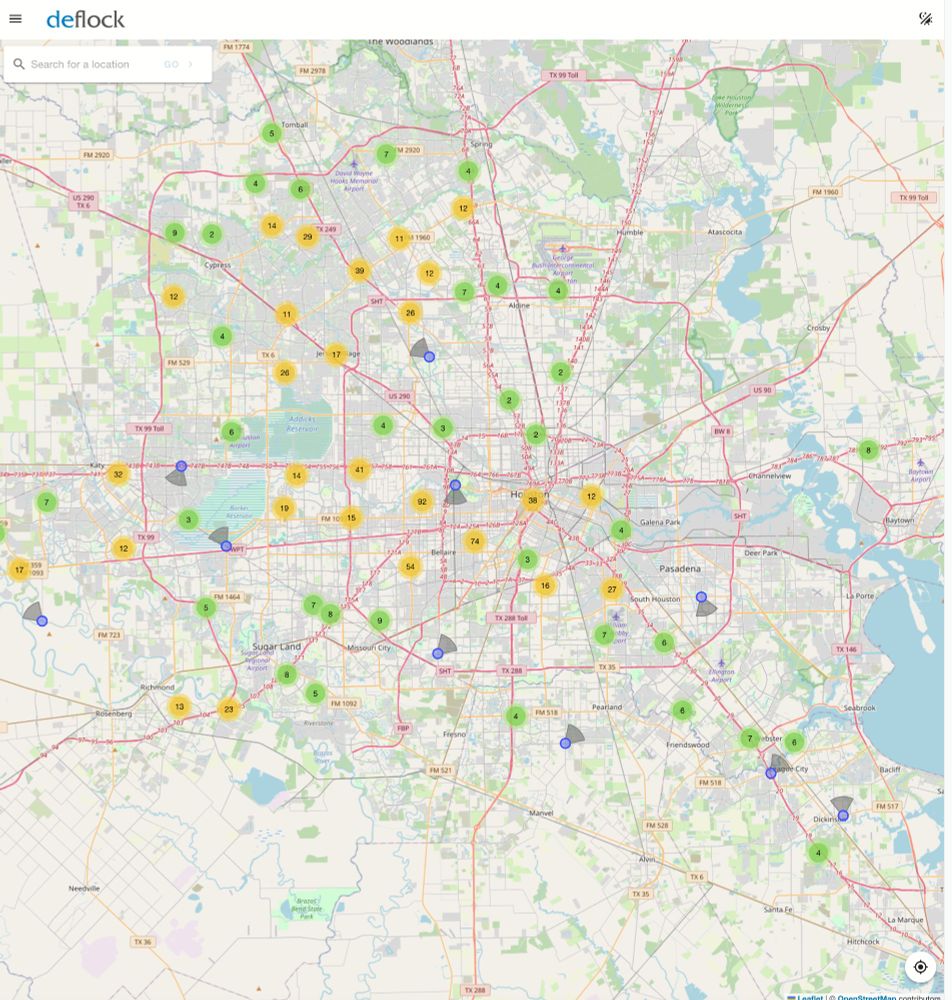952x1000 pixels.
Task: Click the search magnifier icon
Action: click(x=19, y=63)
